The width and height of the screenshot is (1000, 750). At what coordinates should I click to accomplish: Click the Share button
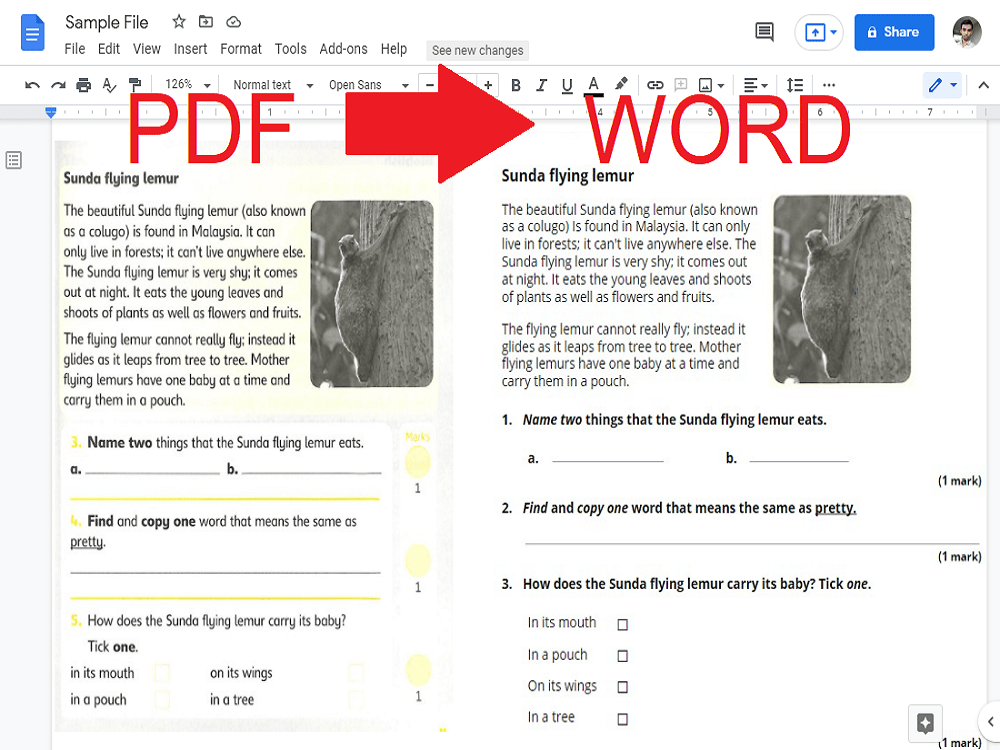tap(894, 32)
